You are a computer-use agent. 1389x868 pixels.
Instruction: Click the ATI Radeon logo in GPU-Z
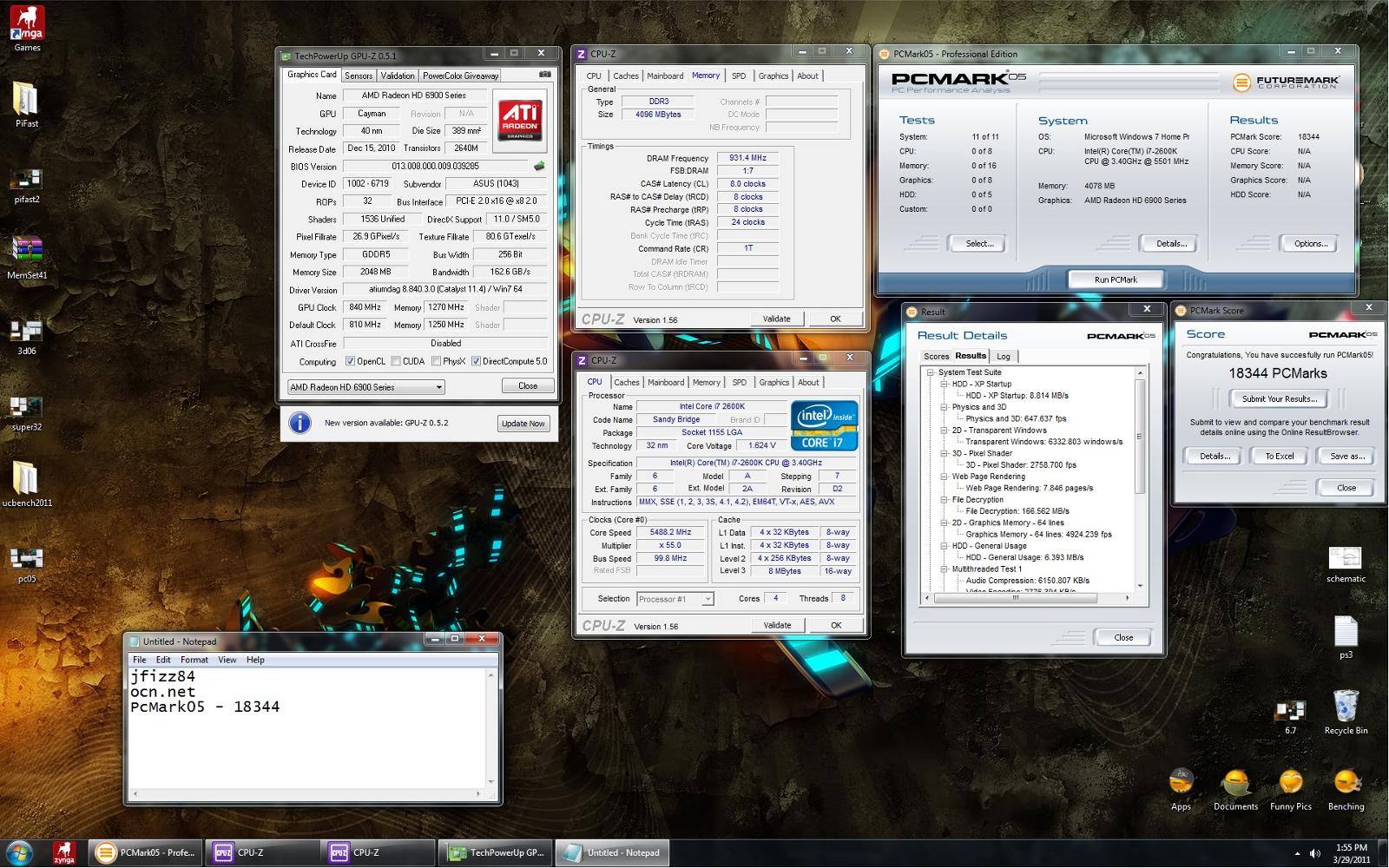[x=520, y=120]
